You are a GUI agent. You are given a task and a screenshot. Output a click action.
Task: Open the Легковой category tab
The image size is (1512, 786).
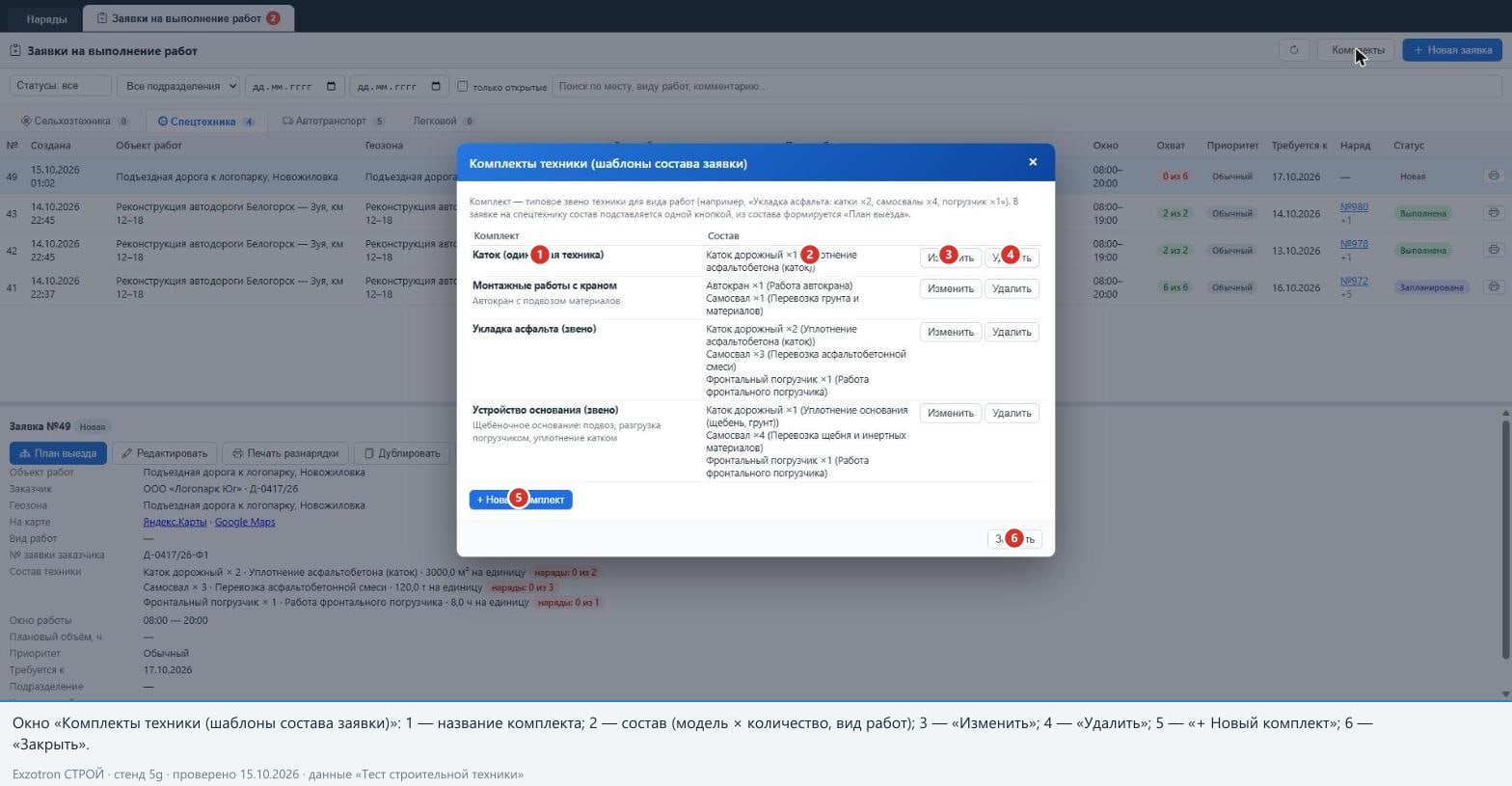pyautogui.click(x=445, y=122)
